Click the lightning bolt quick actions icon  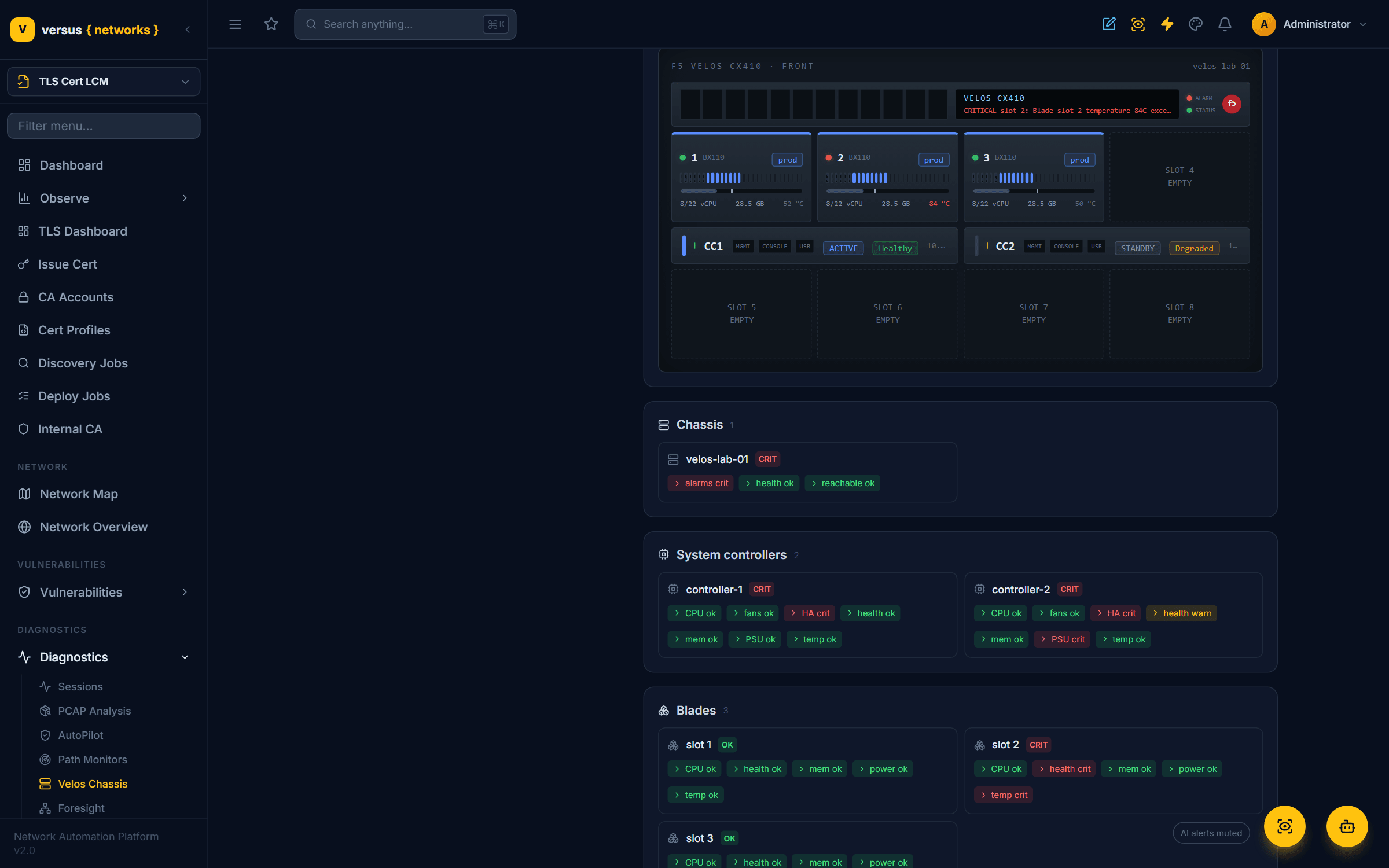(1167, 24)
